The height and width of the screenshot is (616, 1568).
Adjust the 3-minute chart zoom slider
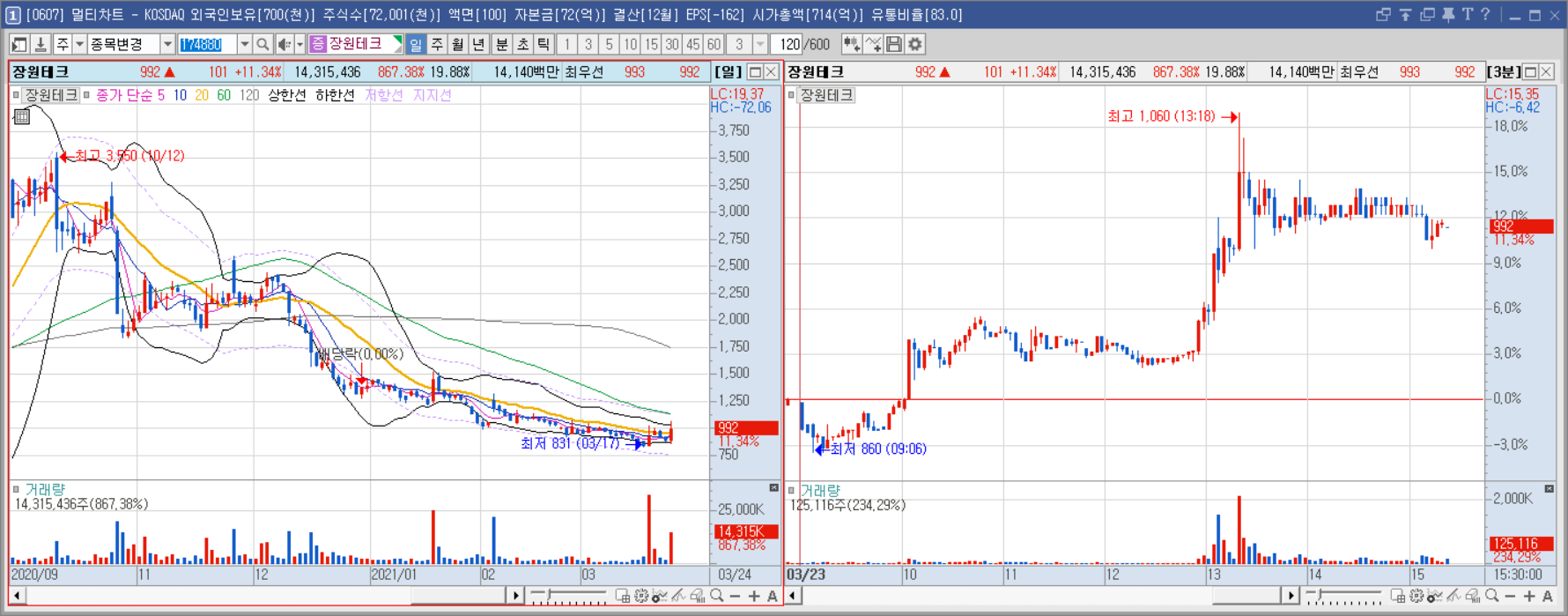click(x=1345, y=597)
